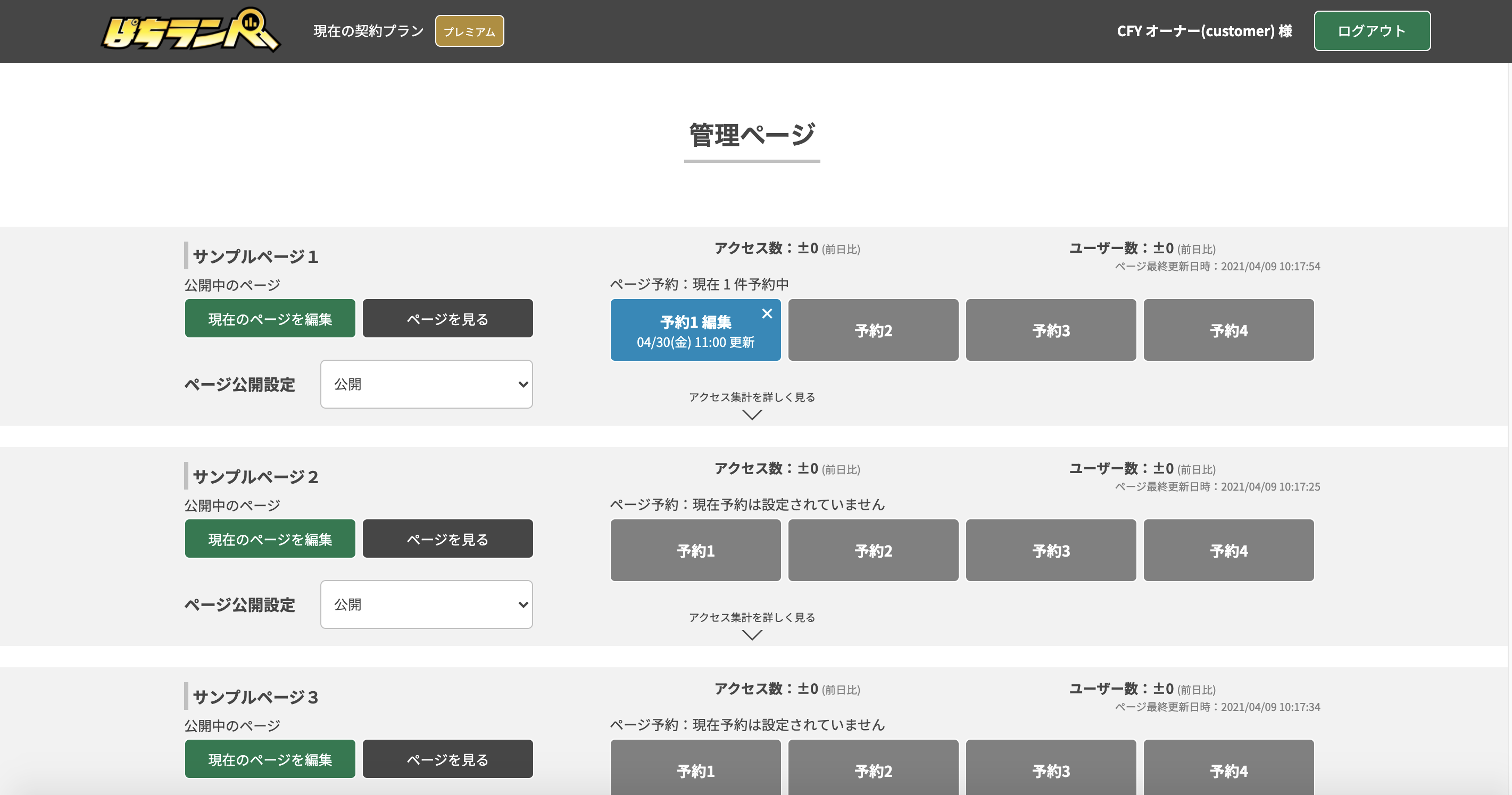
Task: Select 予約2 slot for サンプルページ1
Action: 873,329
